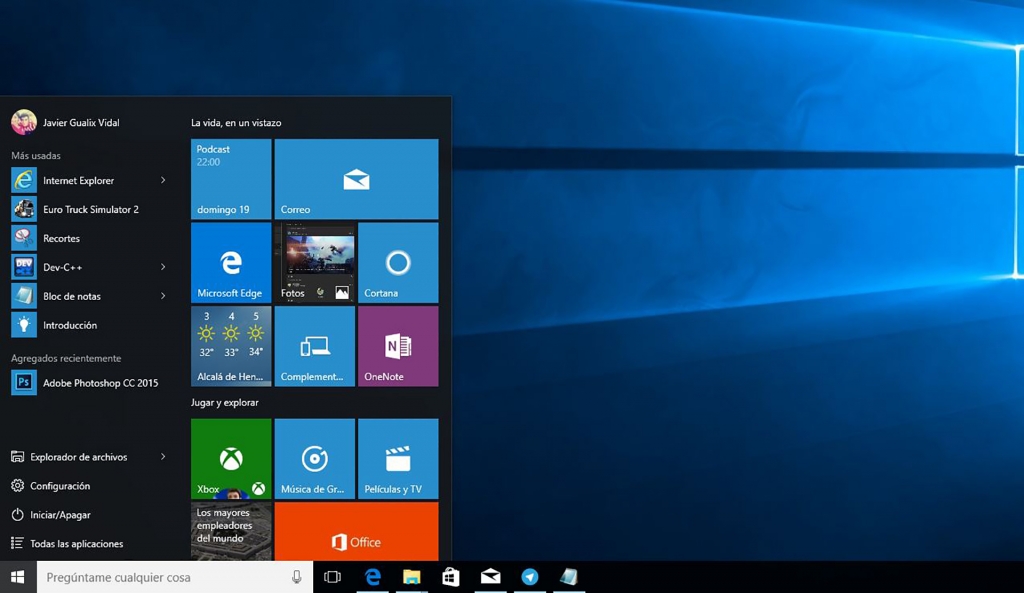Click the Task View taskbar button
1024x593 pixels.
click(333, 577)
